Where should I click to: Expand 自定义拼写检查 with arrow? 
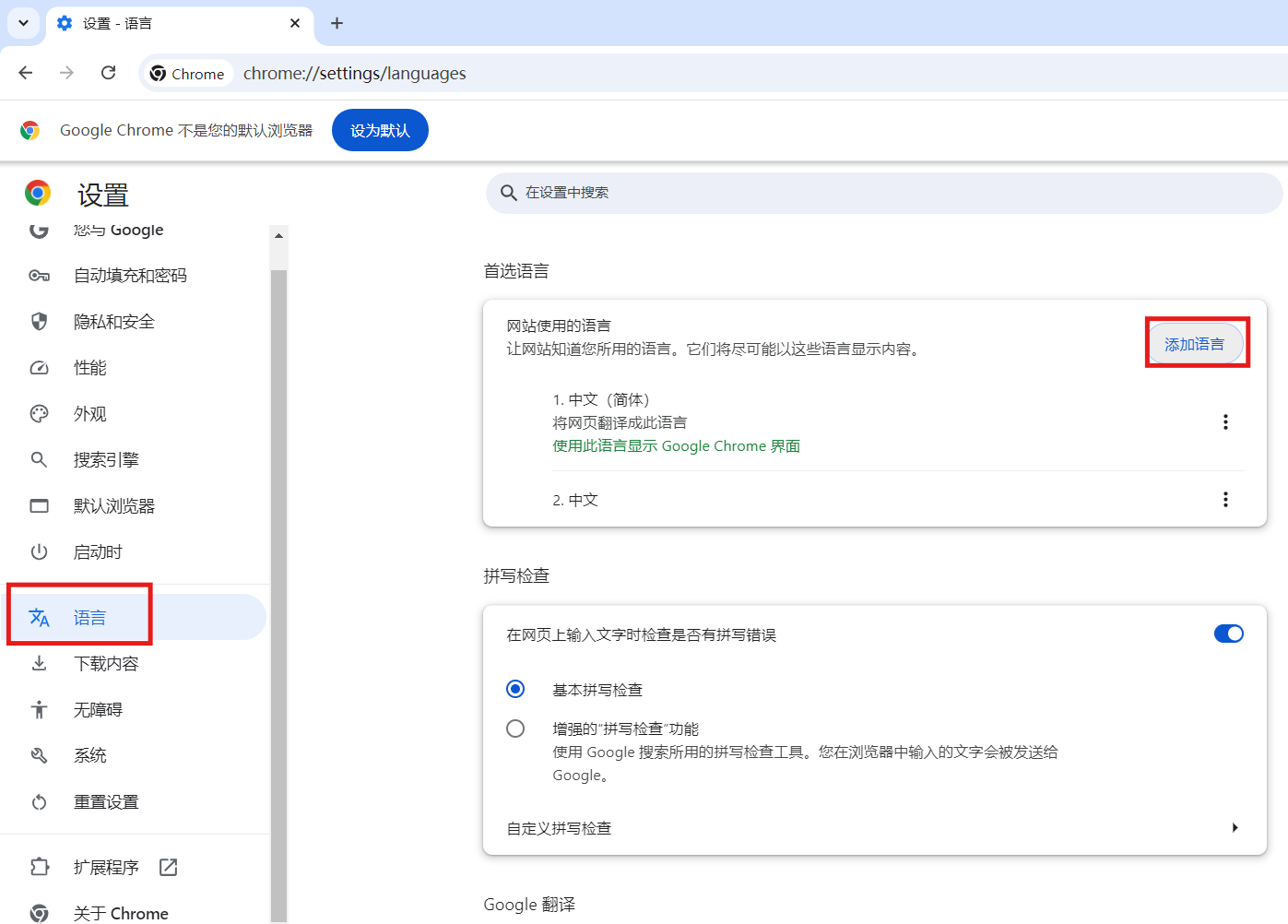coord(1235,828)
